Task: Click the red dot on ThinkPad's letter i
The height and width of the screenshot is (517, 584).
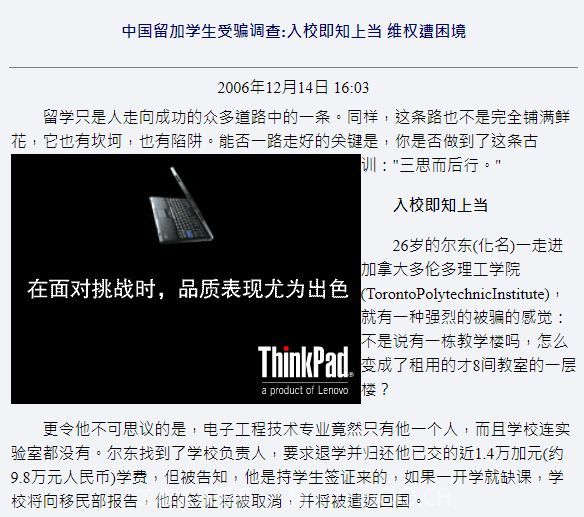Action: [285, 350]
